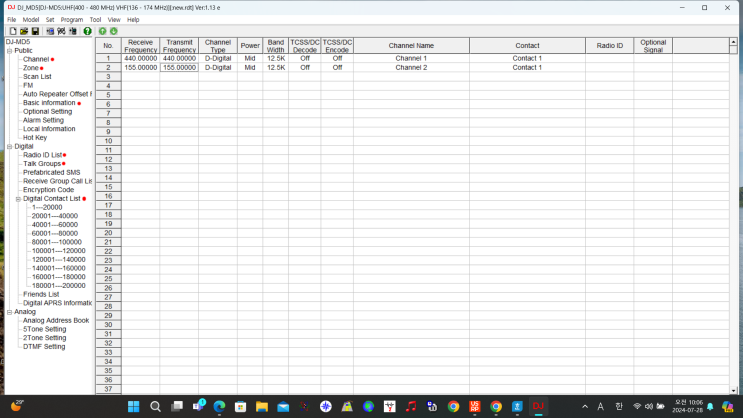Show hidden system tray icons
The width and height of the screenshot is (743, 418).
[585, 407]
